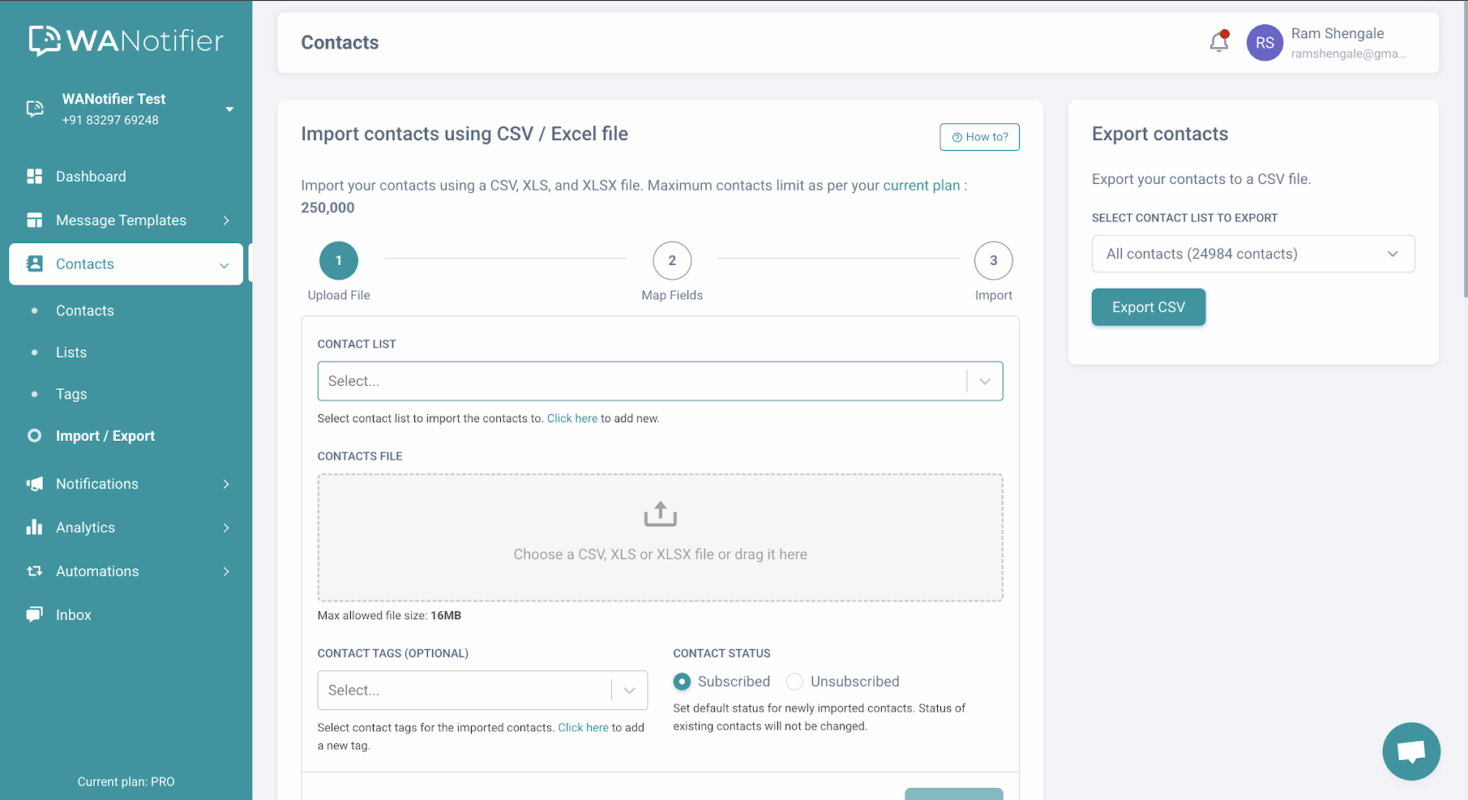Select the Automations sidebar icon
This screenshot has height=800, width=1468.
36,571
